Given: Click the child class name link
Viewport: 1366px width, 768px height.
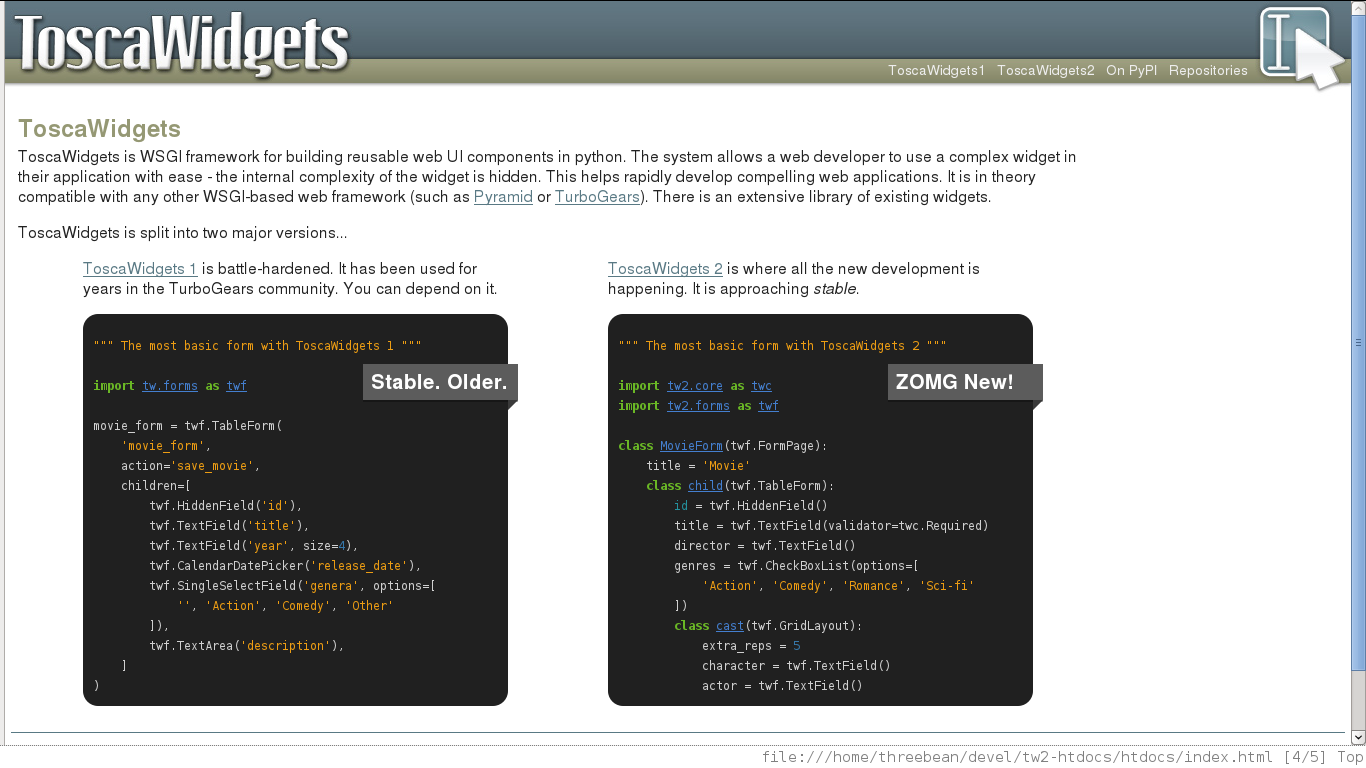Looking at the screenshot, I should pos(705,486).
